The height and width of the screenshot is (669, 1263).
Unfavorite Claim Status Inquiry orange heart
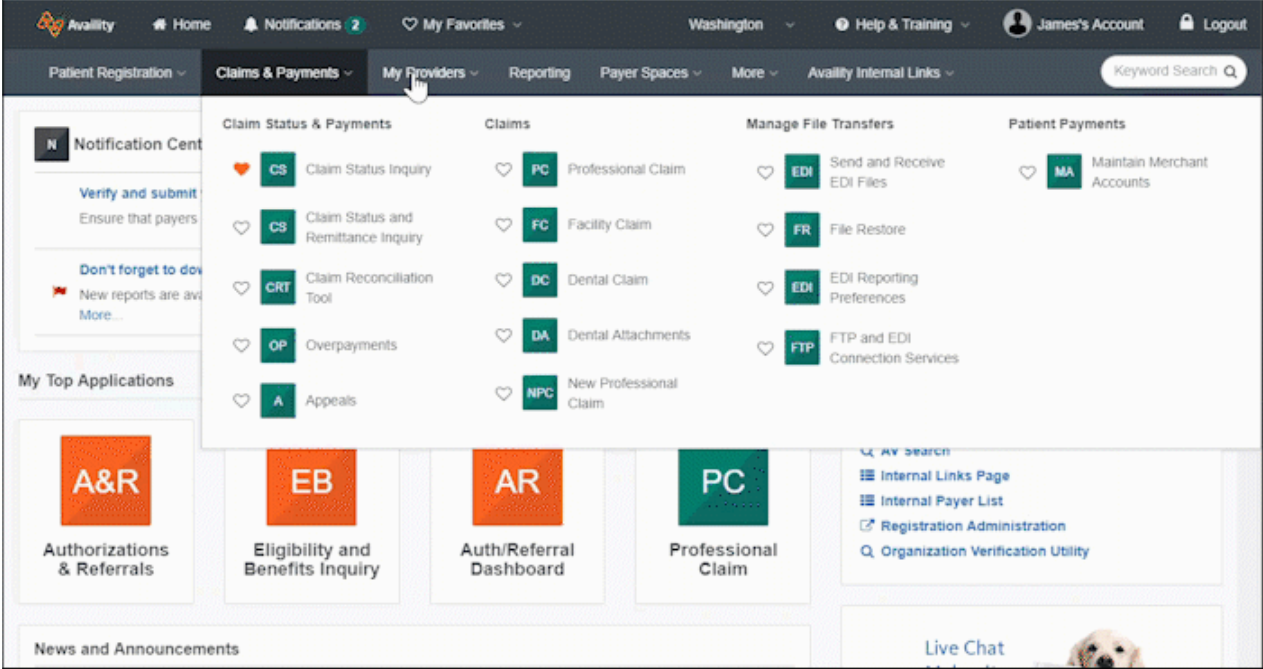click(241, 170)
